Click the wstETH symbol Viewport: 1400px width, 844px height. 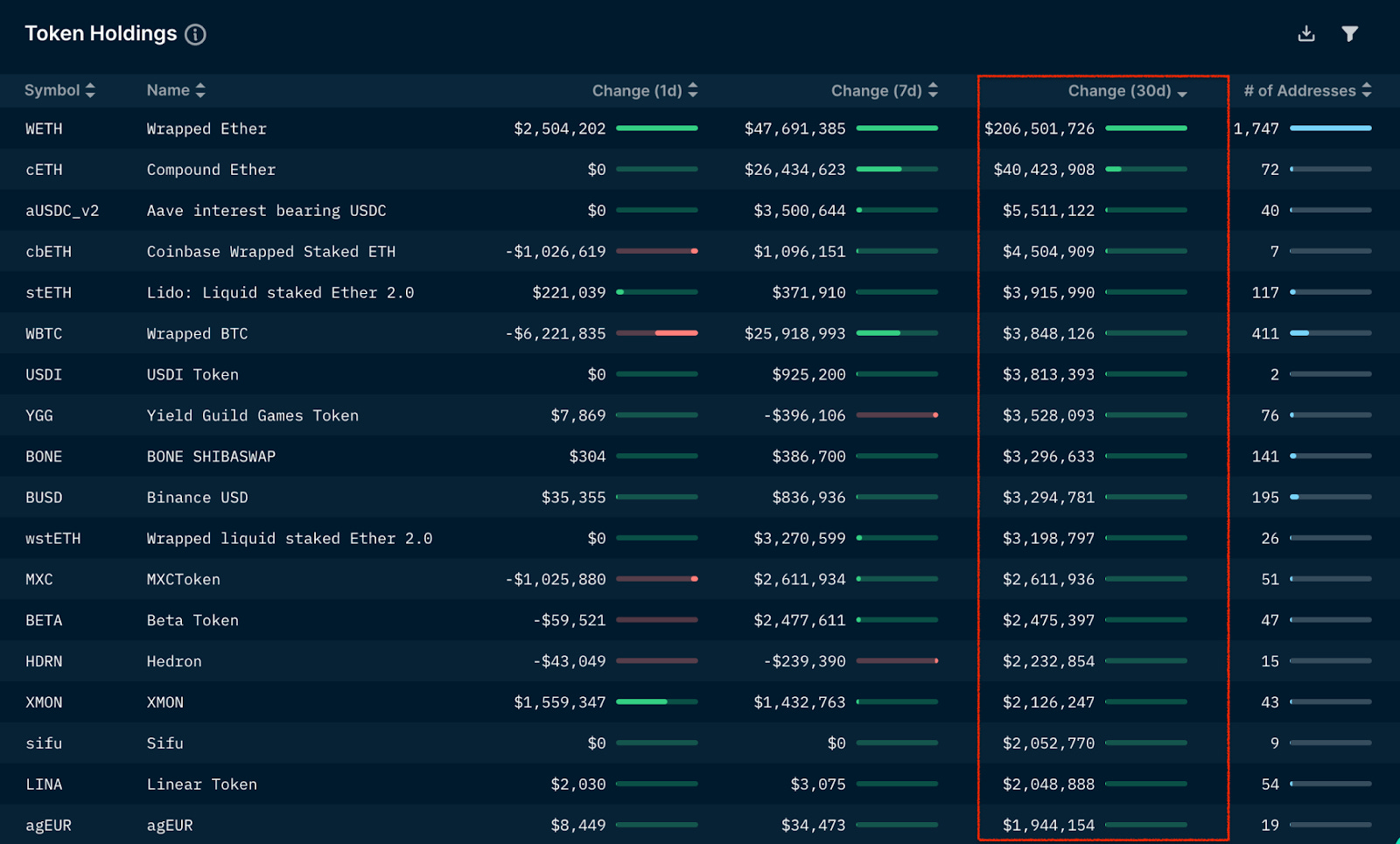click(53, 539)
